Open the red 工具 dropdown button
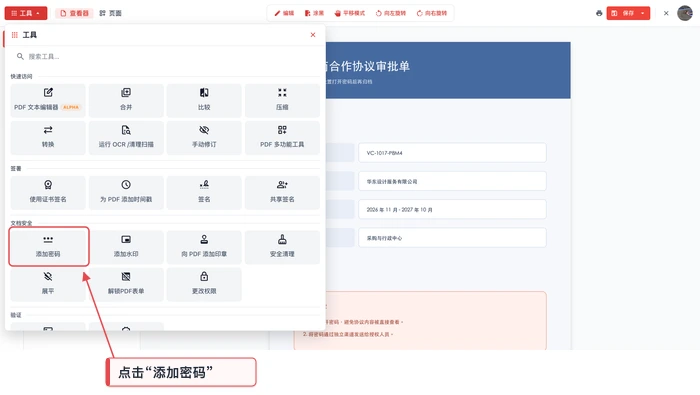 pyautogui.click(x=26, y=13)
